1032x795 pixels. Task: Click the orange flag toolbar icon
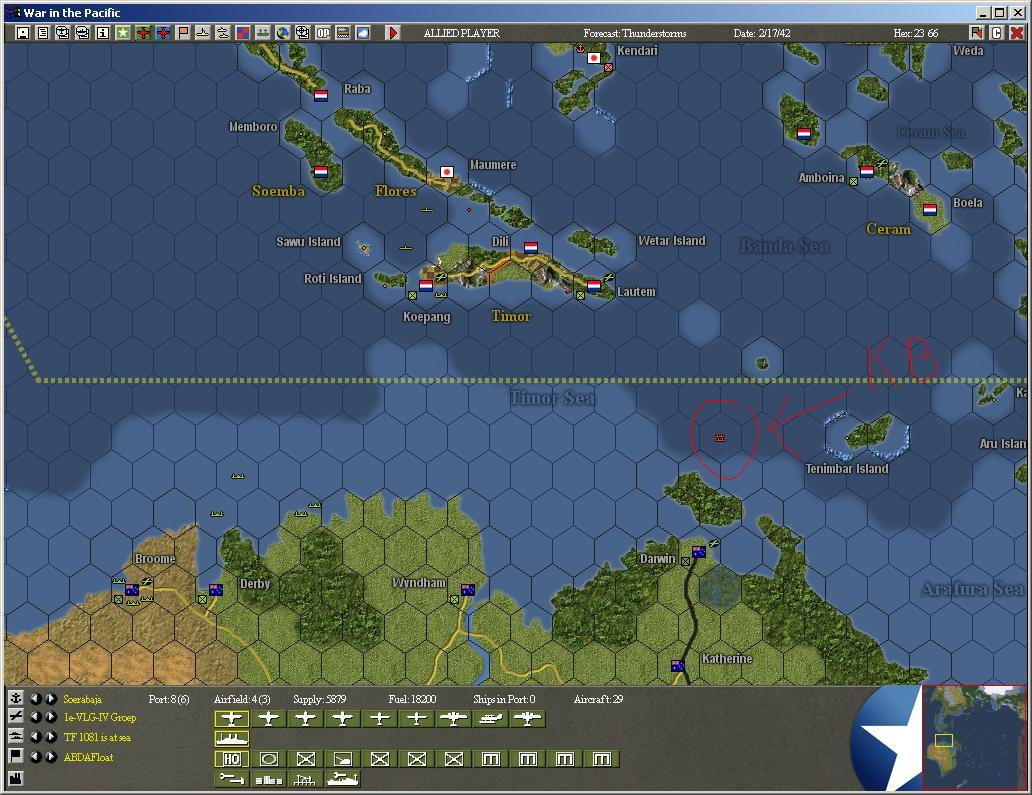click(x=183, y=33)
